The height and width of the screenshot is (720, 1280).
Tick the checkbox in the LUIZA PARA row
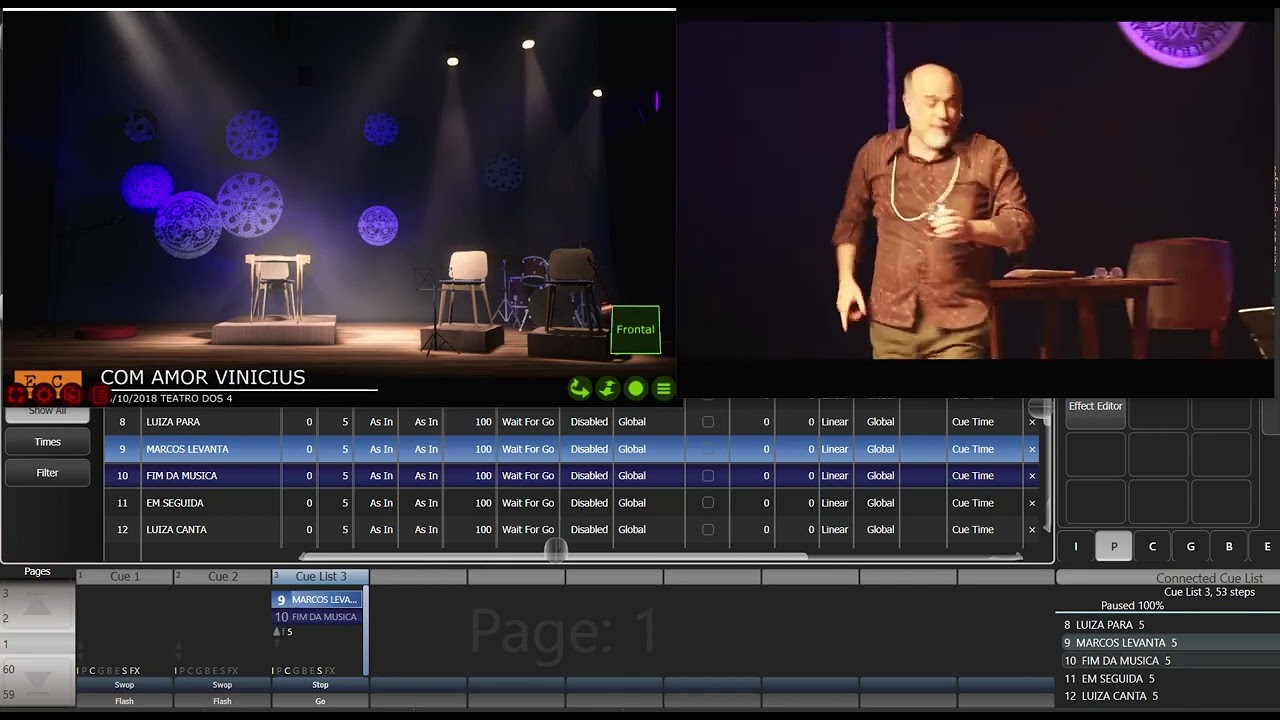click(708, 422)
